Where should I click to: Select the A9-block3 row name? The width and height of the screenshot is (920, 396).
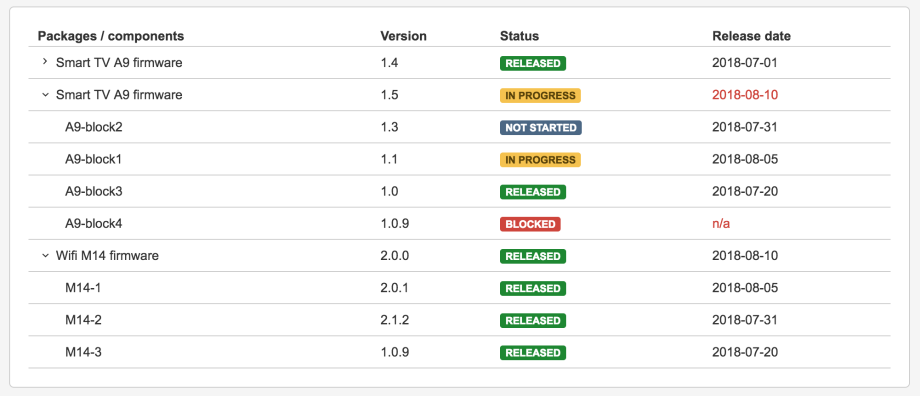click(94, 191)
